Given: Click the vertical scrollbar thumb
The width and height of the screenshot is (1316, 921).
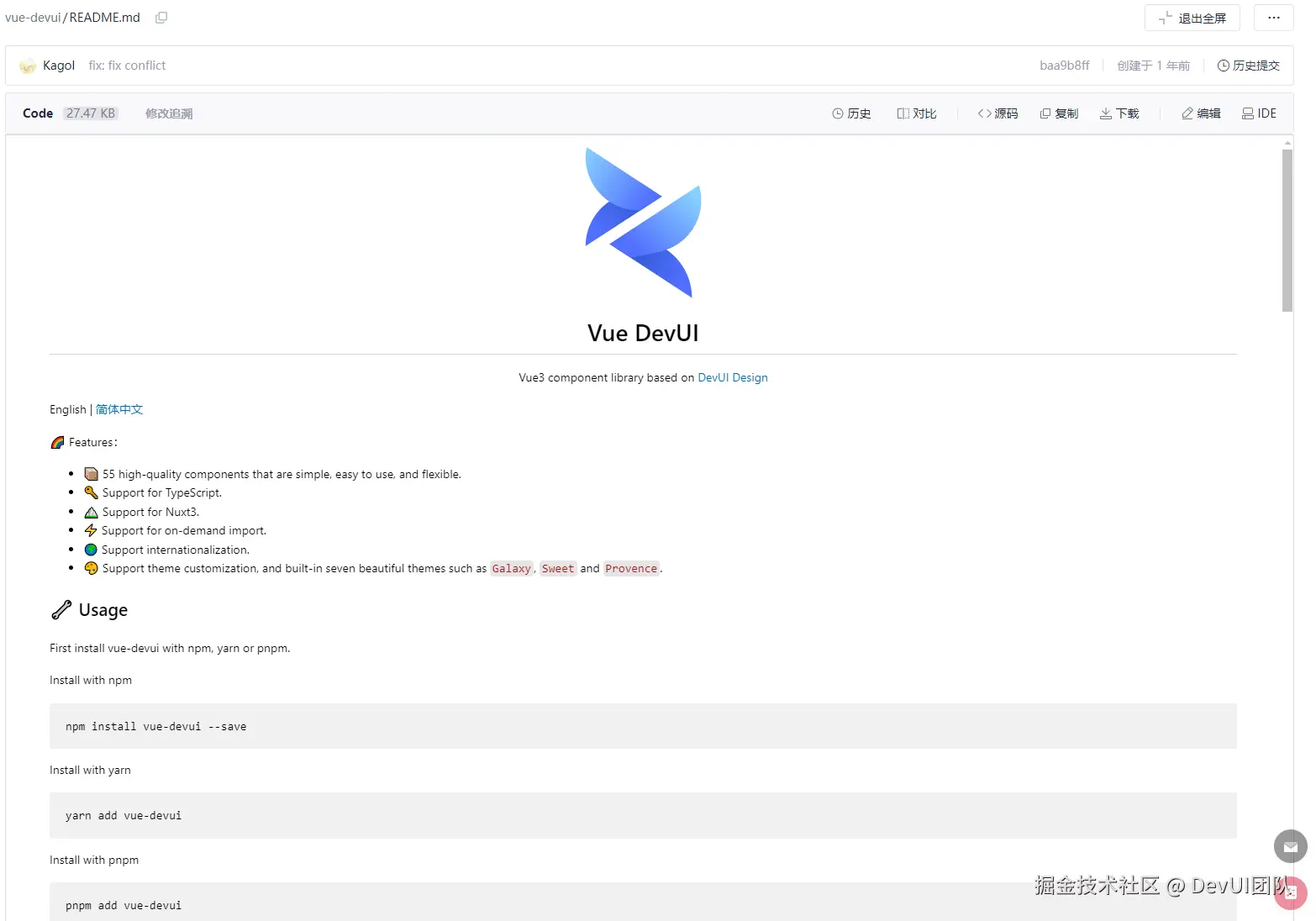Looking at the screenshot, I should pyautogui.click(x=1287, y=230).
